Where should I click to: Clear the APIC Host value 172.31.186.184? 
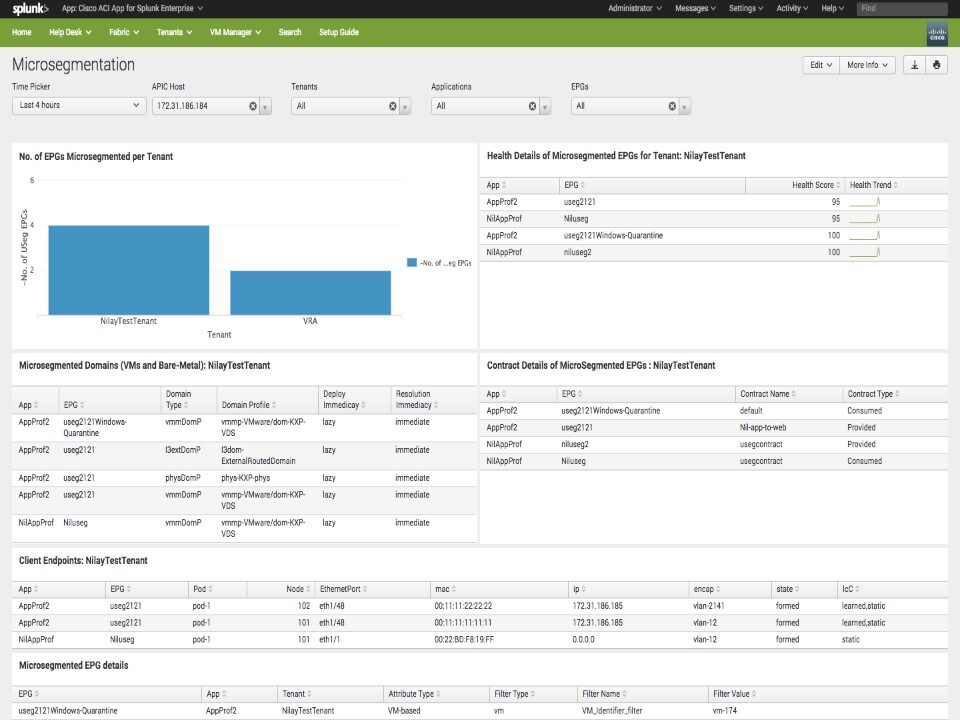pos(253,106)
